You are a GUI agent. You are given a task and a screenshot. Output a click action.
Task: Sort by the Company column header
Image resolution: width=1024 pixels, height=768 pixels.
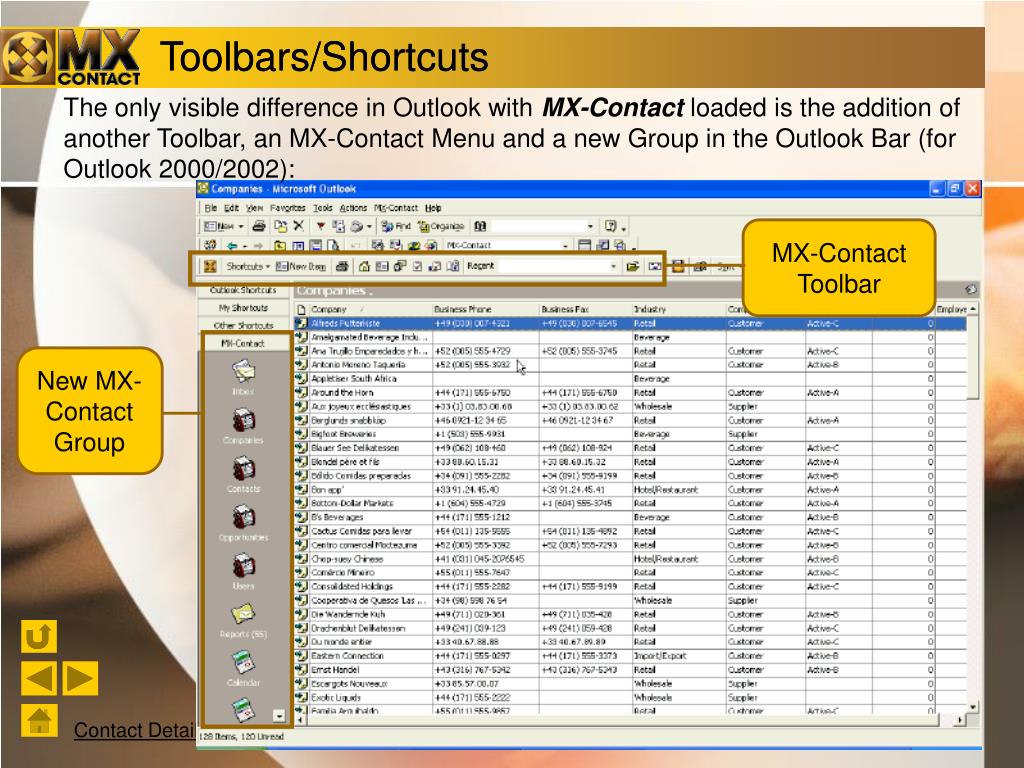click(370, 309)
